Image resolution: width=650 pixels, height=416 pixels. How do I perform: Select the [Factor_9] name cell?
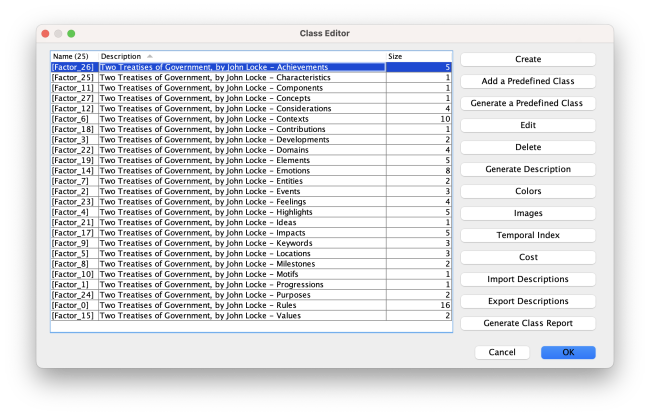point(75,243)
